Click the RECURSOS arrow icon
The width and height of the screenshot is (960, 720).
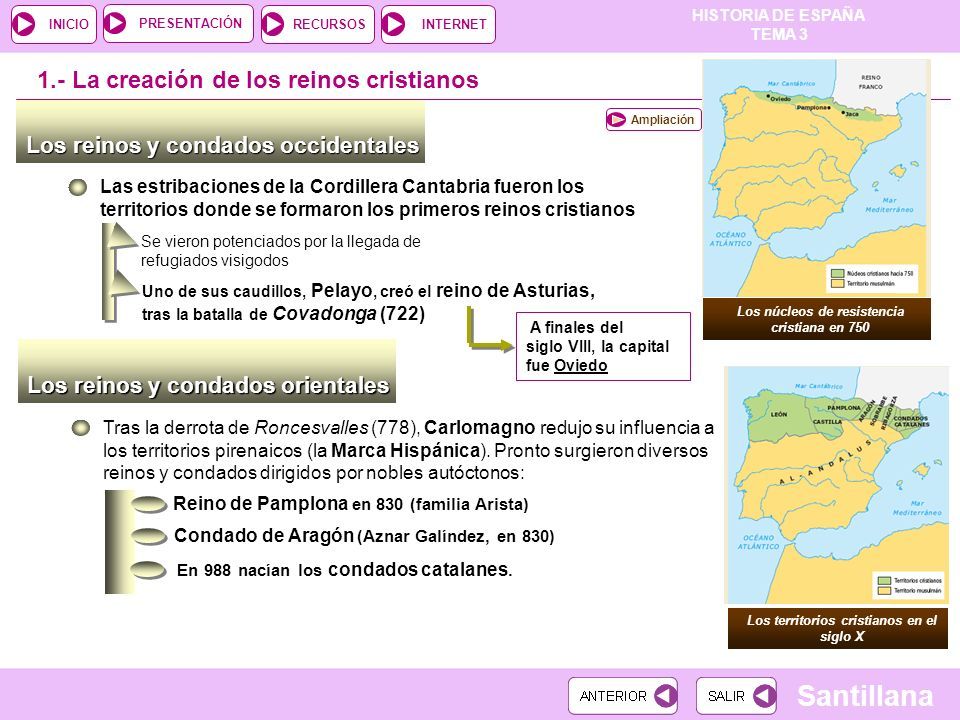click(273, 24)
